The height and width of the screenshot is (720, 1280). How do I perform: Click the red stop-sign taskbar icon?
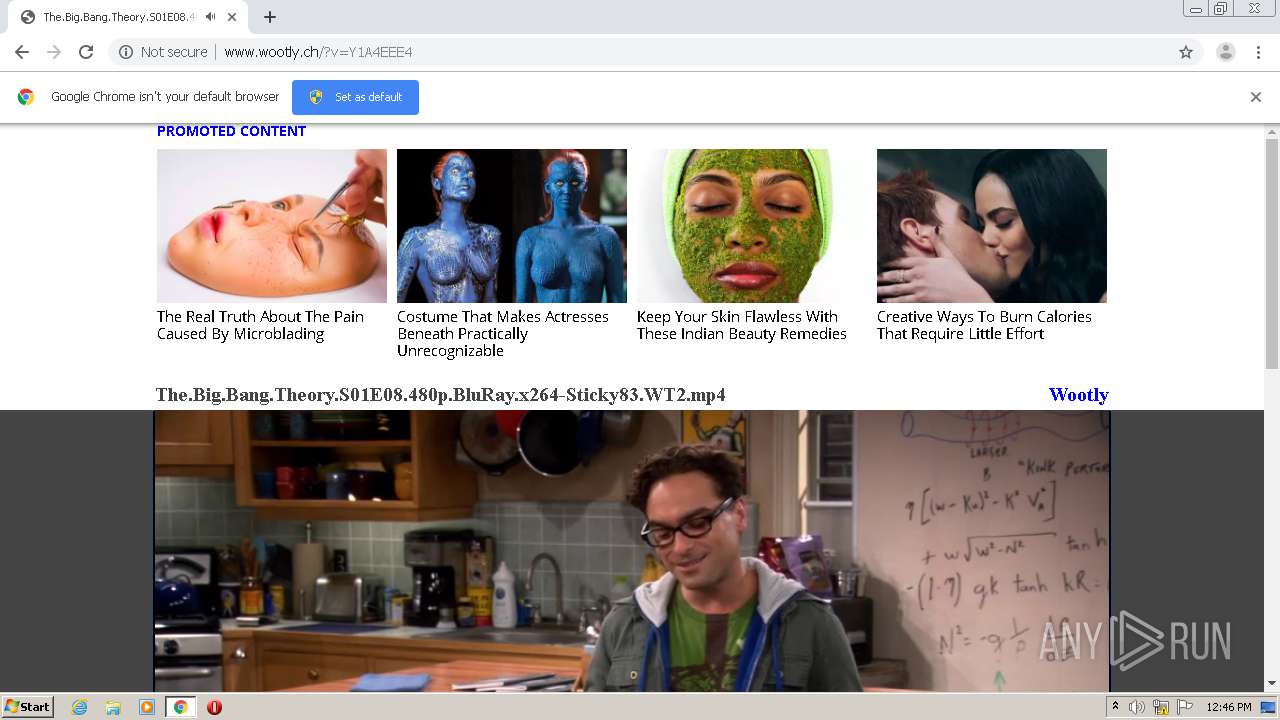[214, 707]
